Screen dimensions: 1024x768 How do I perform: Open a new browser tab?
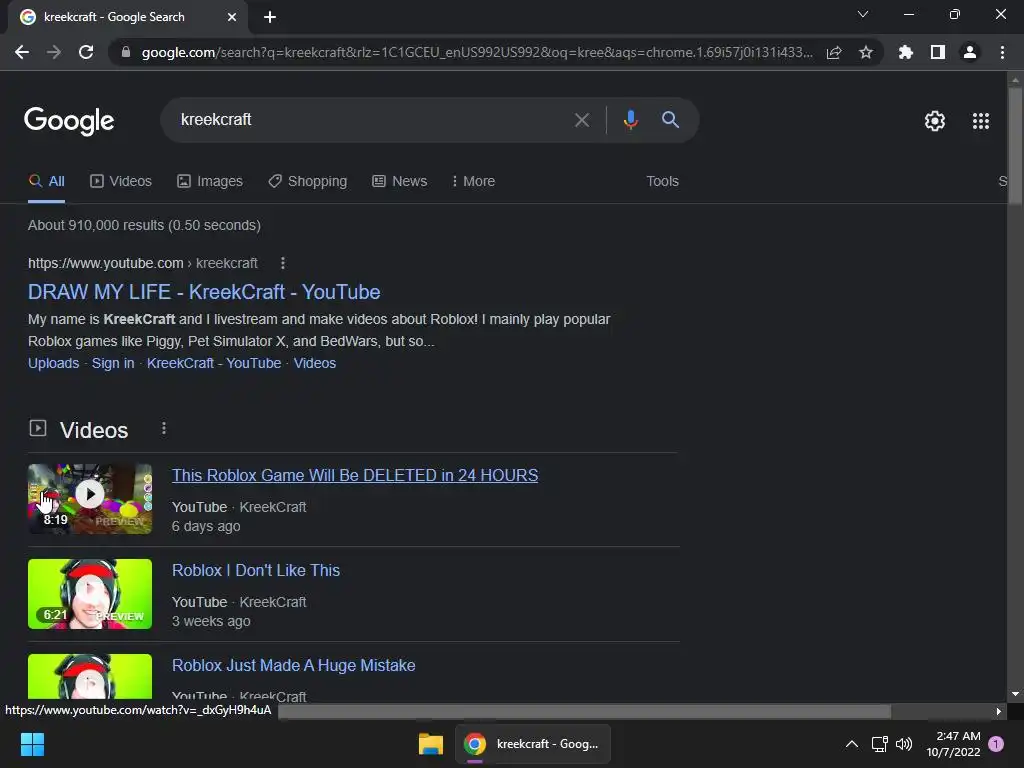coord(270,17)
